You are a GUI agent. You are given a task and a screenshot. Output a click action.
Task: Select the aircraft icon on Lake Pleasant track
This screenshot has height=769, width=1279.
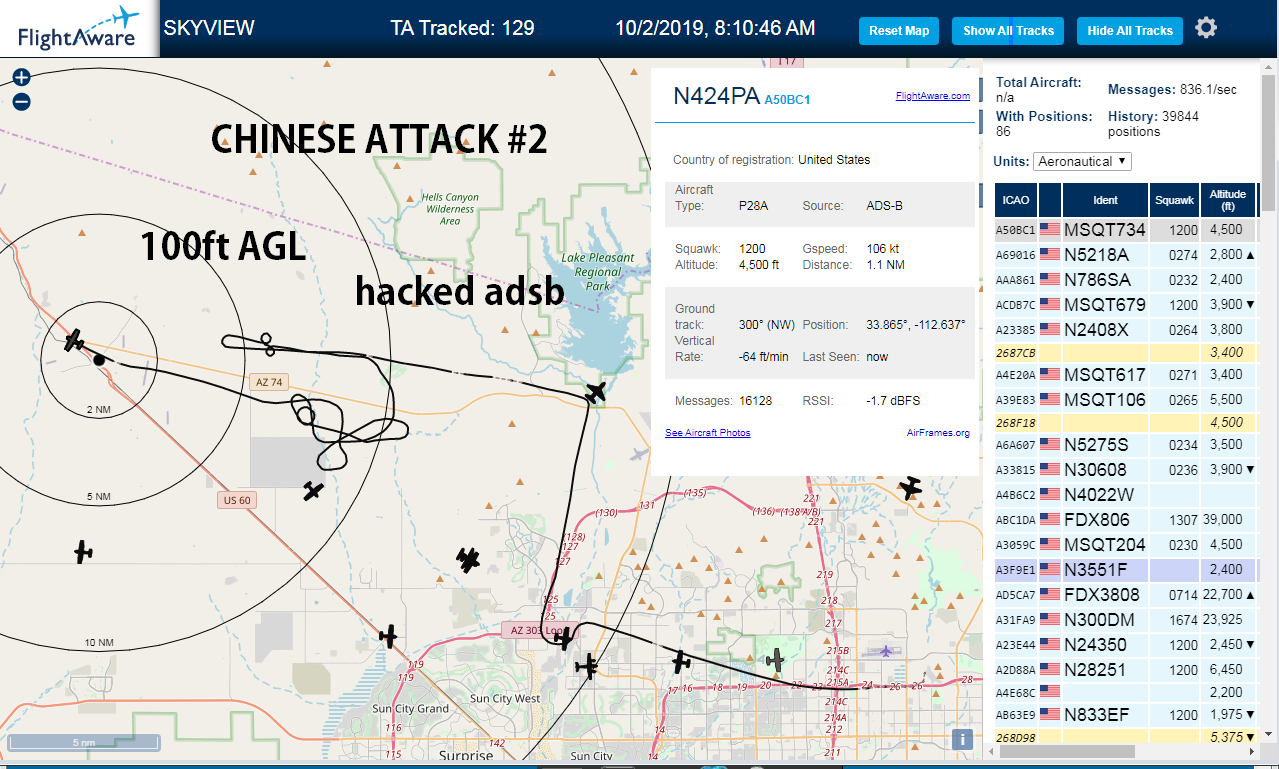pyautogui.click(x=596, y=392)
